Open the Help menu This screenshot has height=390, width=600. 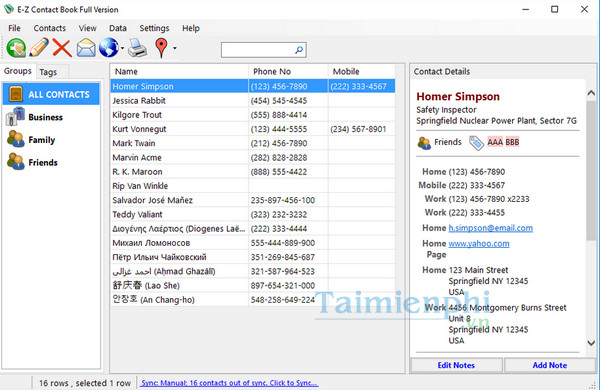191,28
